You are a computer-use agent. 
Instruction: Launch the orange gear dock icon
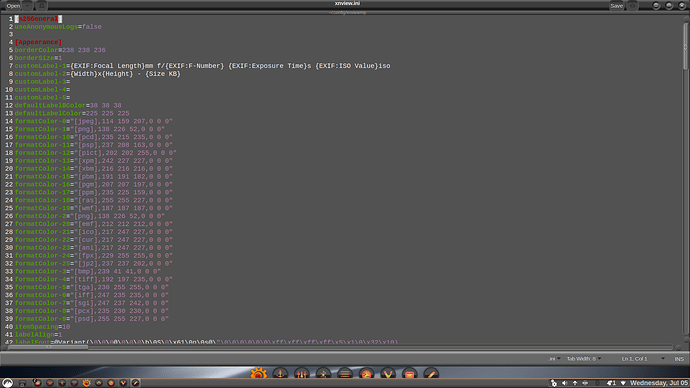coord(258,374)
